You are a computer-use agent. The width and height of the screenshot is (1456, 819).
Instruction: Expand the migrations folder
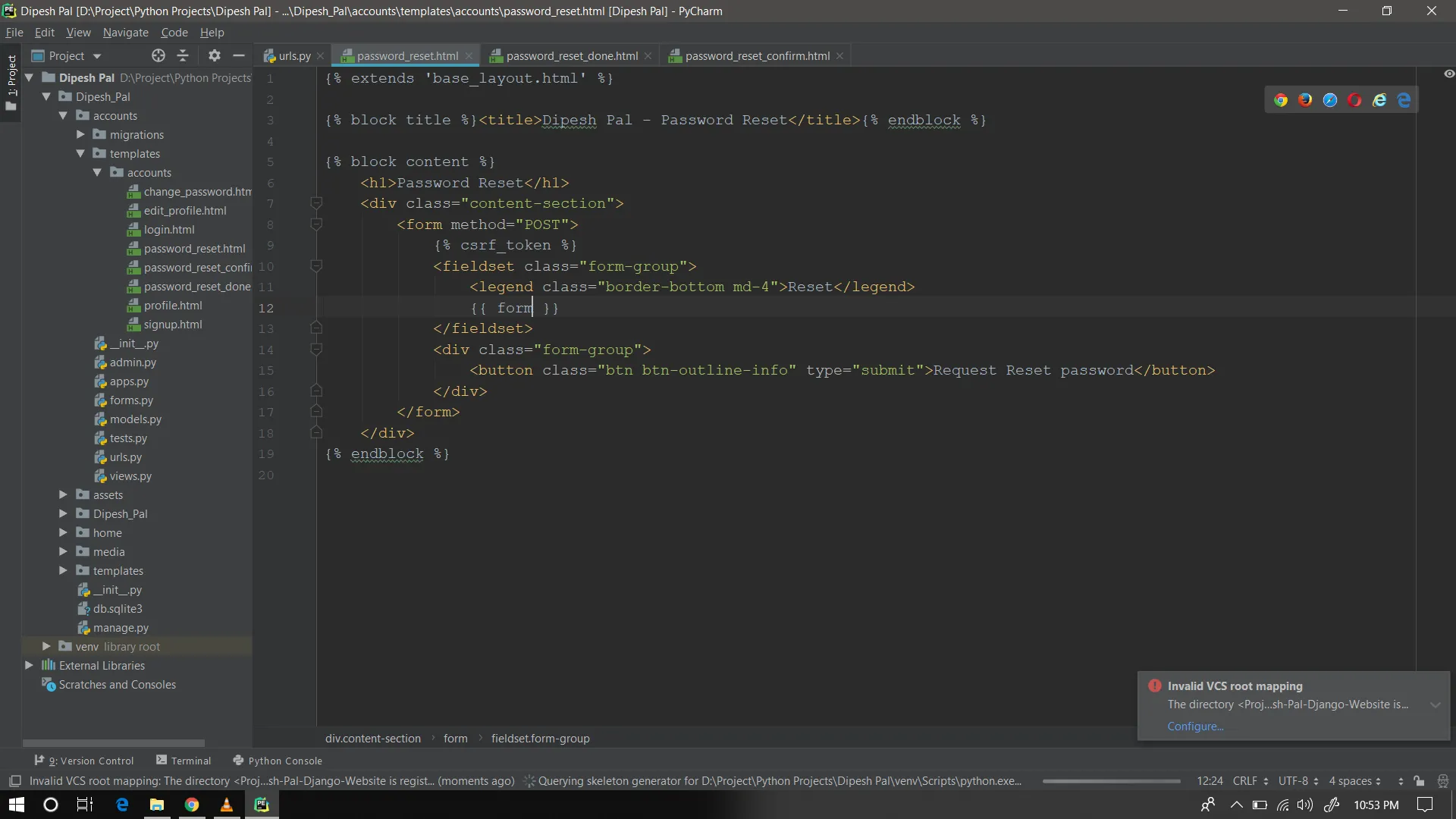(80, 134)
